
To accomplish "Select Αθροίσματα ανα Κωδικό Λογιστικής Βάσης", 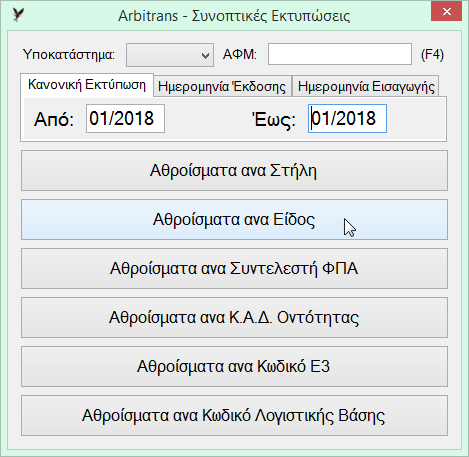I will 234,416.
